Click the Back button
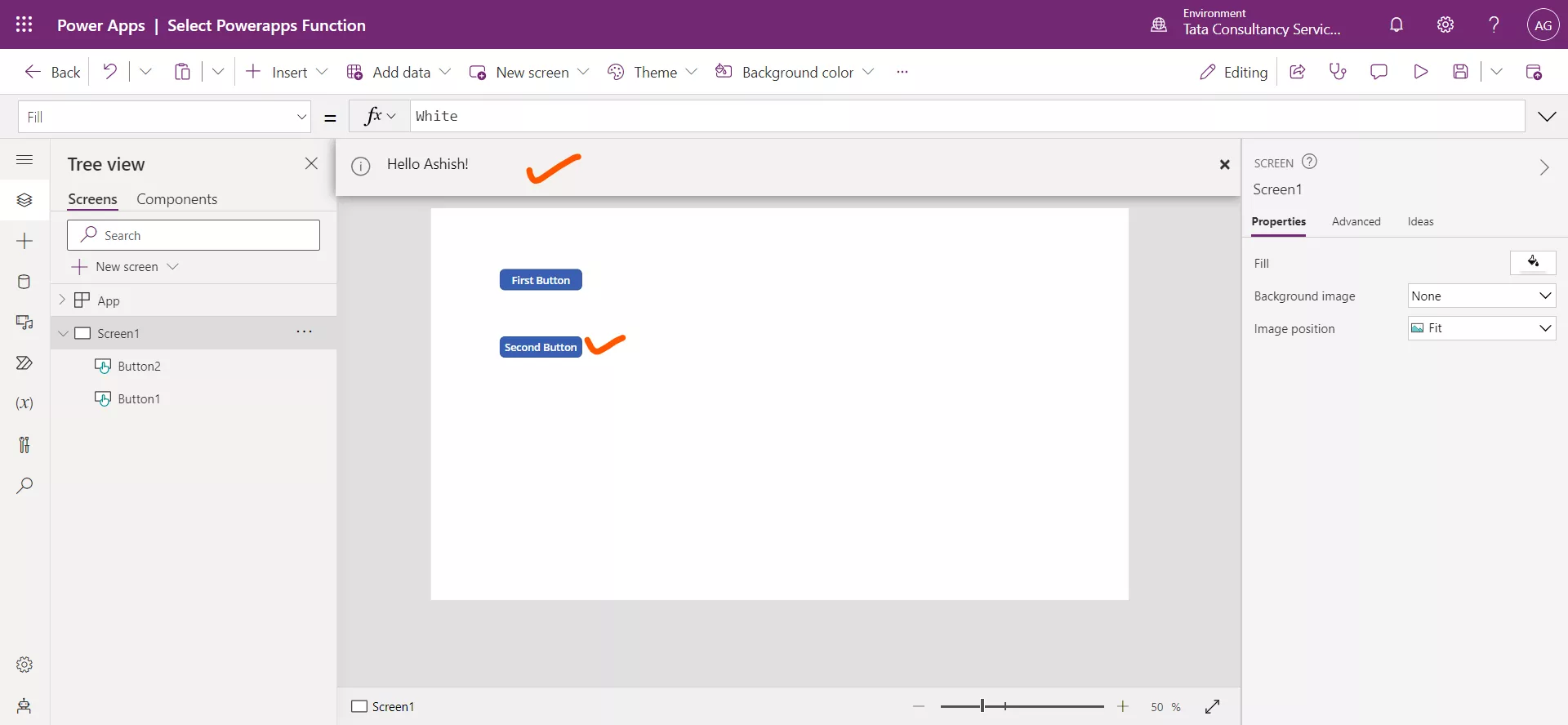This screenshot has width=1568, height=725. coord(53,72)
